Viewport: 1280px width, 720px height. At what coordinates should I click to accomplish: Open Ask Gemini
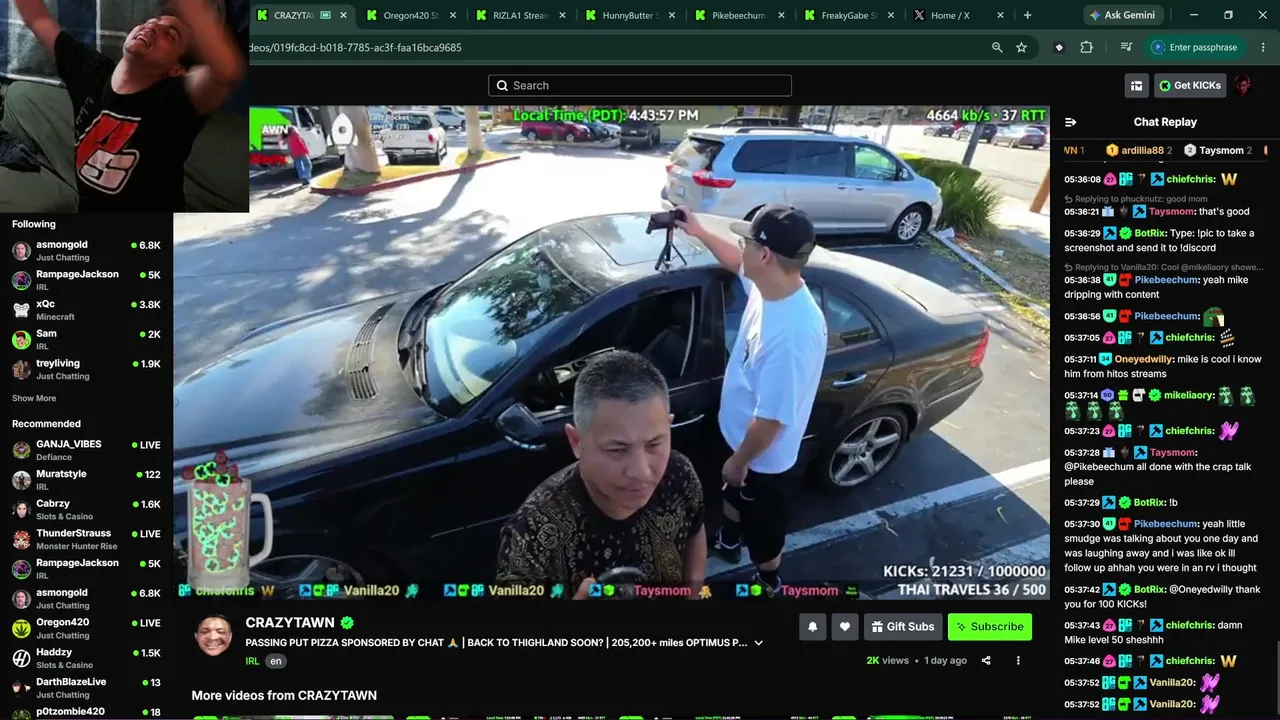1125,15
